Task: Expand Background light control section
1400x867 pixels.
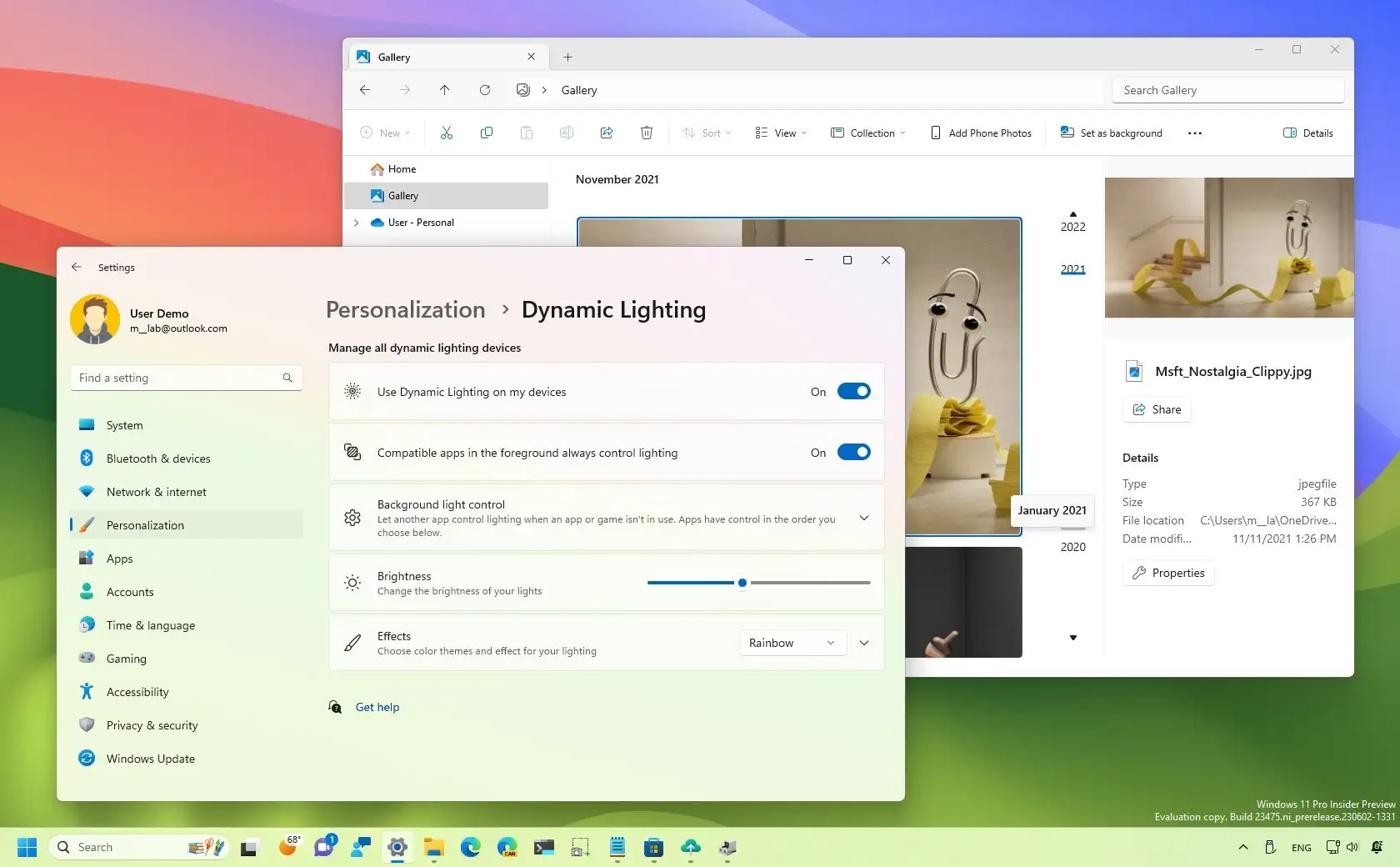Action: point(863,517)
